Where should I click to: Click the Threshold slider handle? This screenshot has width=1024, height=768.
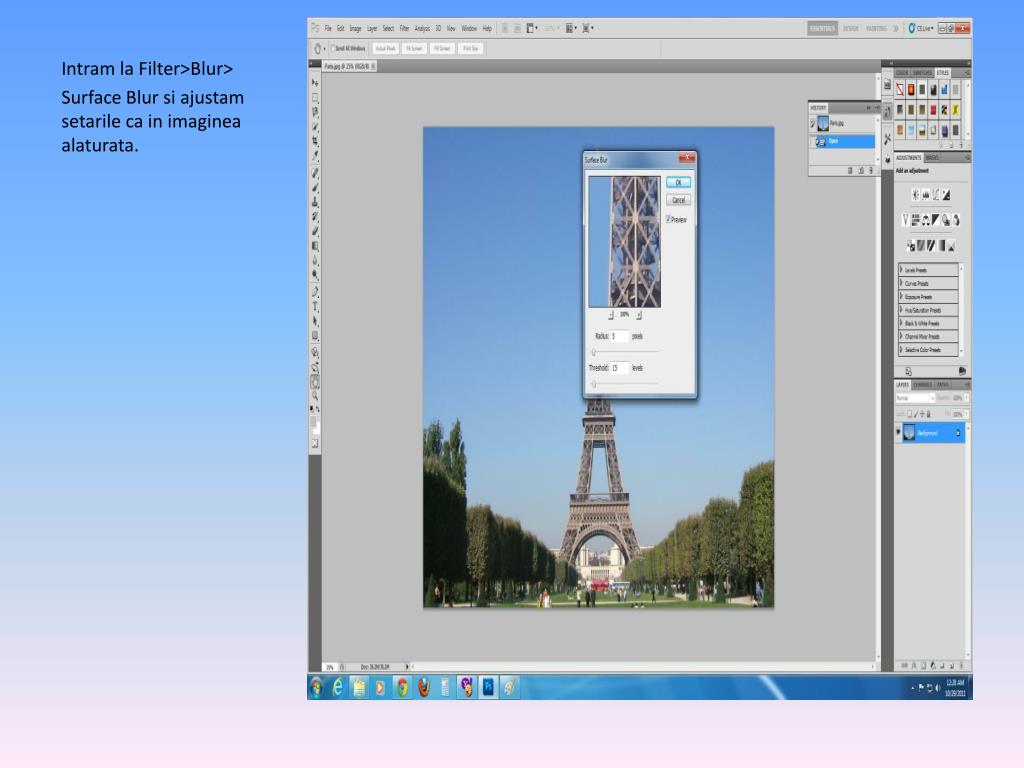594,384
